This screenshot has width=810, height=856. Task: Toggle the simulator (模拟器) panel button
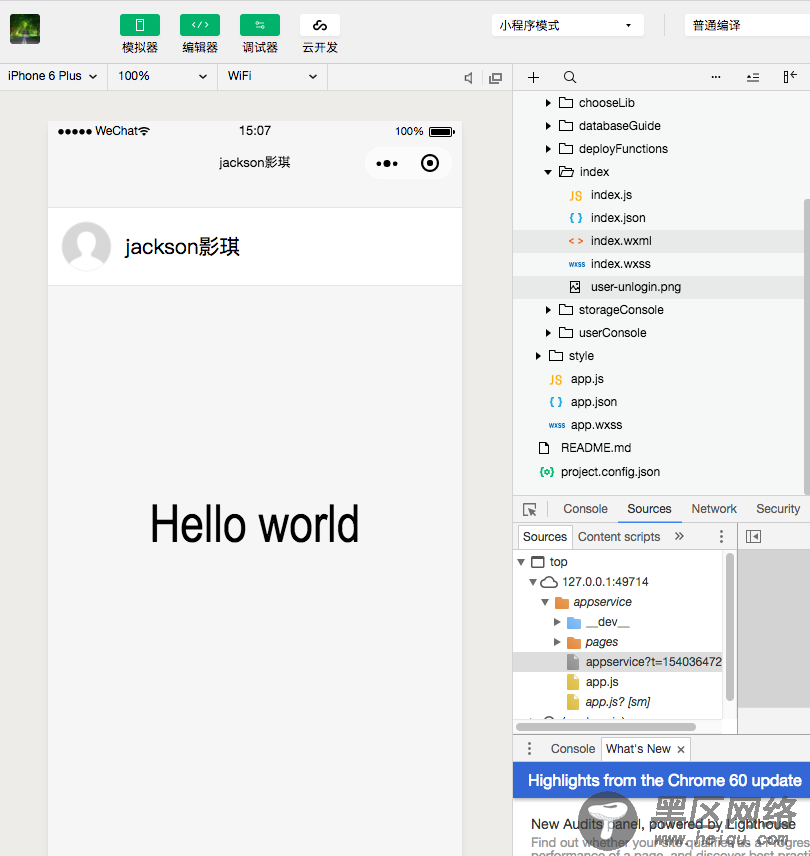tap(140, 25)
